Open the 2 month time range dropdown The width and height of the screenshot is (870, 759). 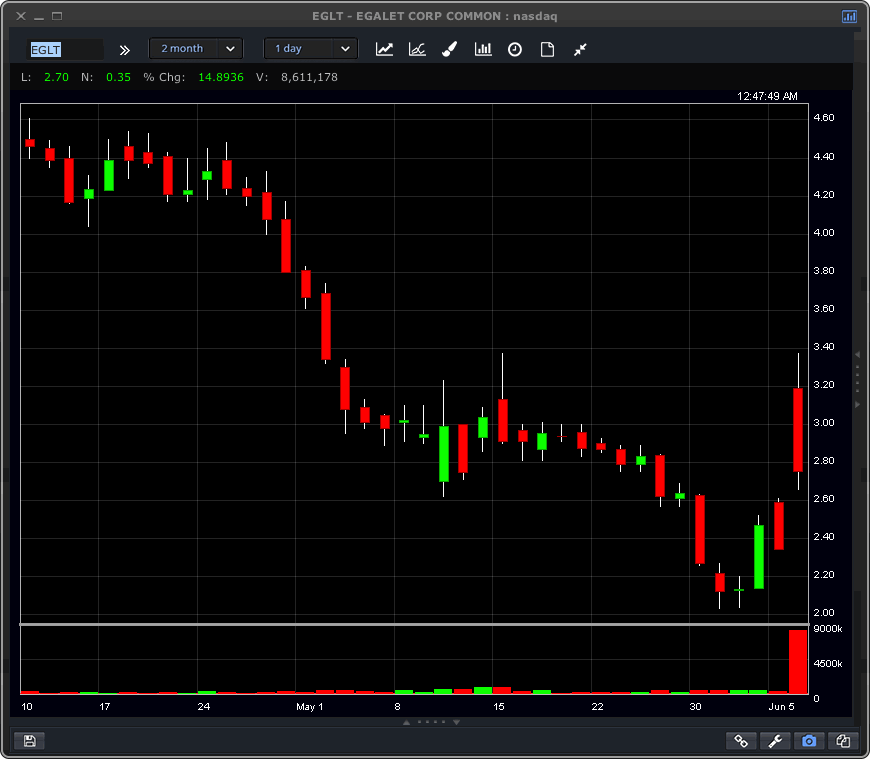pyautogui.click(x=195, y=49)
